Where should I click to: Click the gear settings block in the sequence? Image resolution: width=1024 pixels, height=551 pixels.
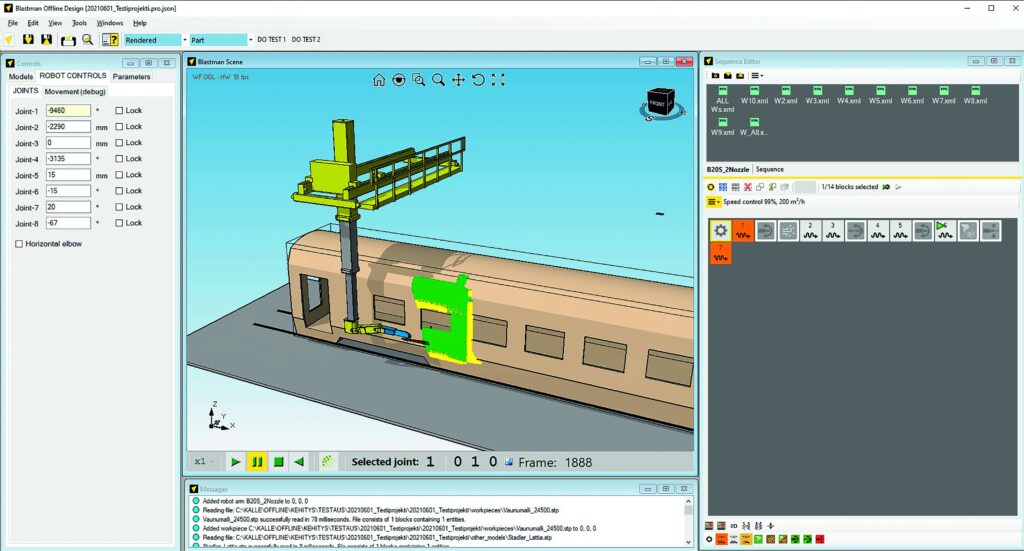pos(720,230)
